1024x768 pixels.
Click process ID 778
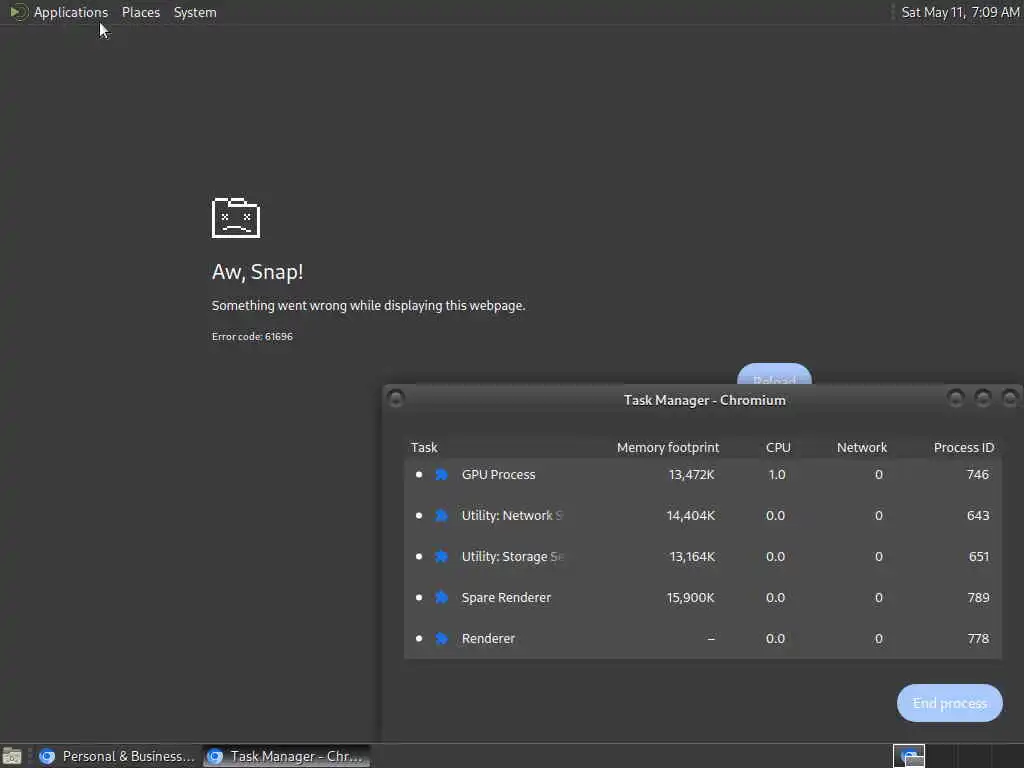(978, 639)
